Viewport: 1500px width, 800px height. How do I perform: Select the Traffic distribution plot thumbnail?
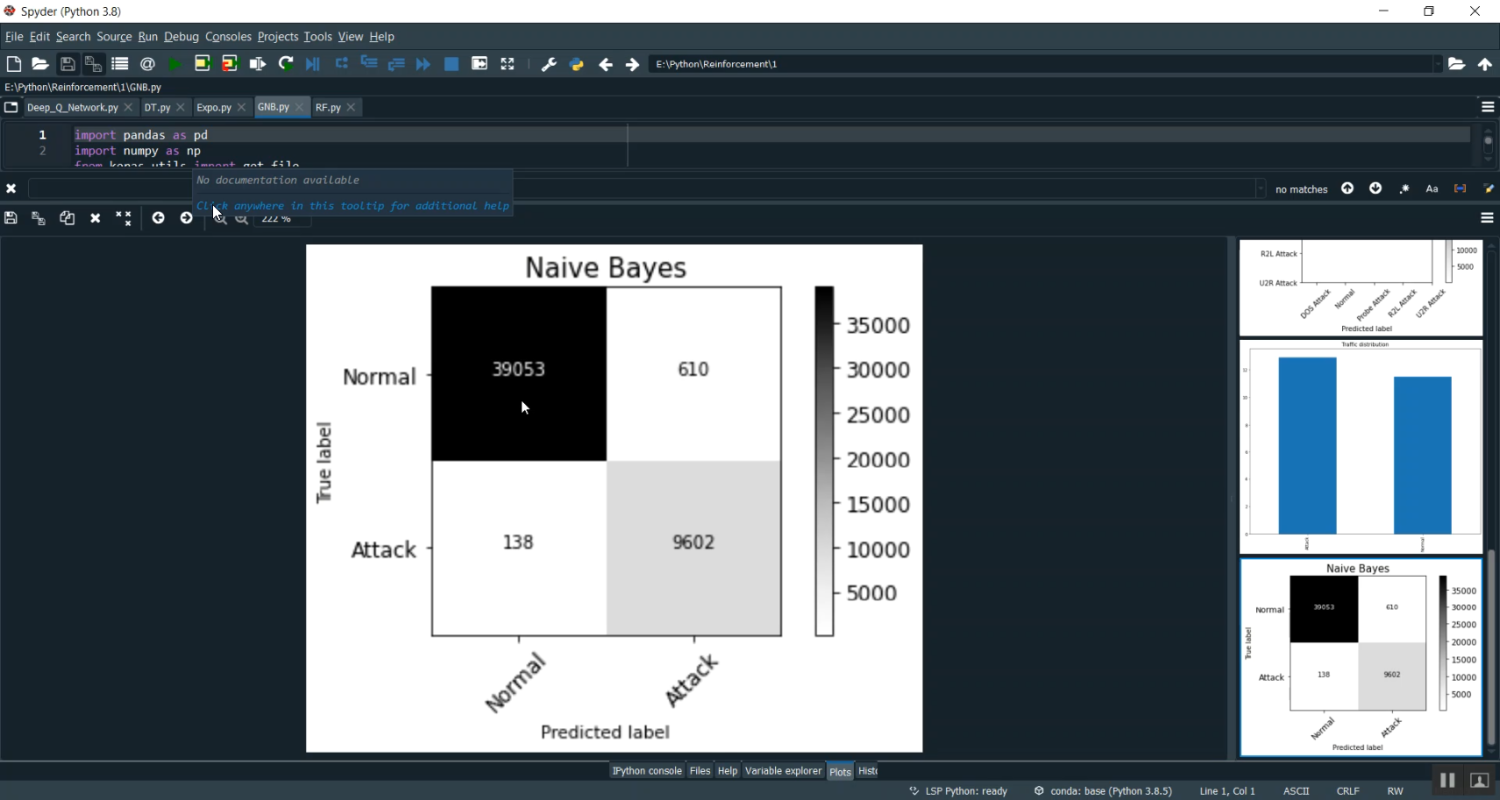(1360, 447)
